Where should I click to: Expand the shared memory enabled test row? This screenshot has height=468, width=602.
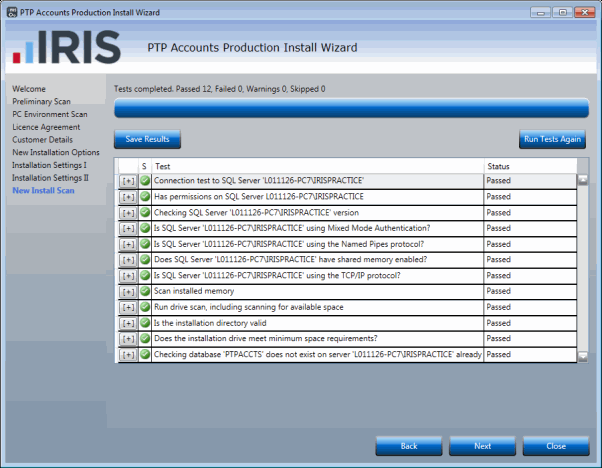pos(128,260)
